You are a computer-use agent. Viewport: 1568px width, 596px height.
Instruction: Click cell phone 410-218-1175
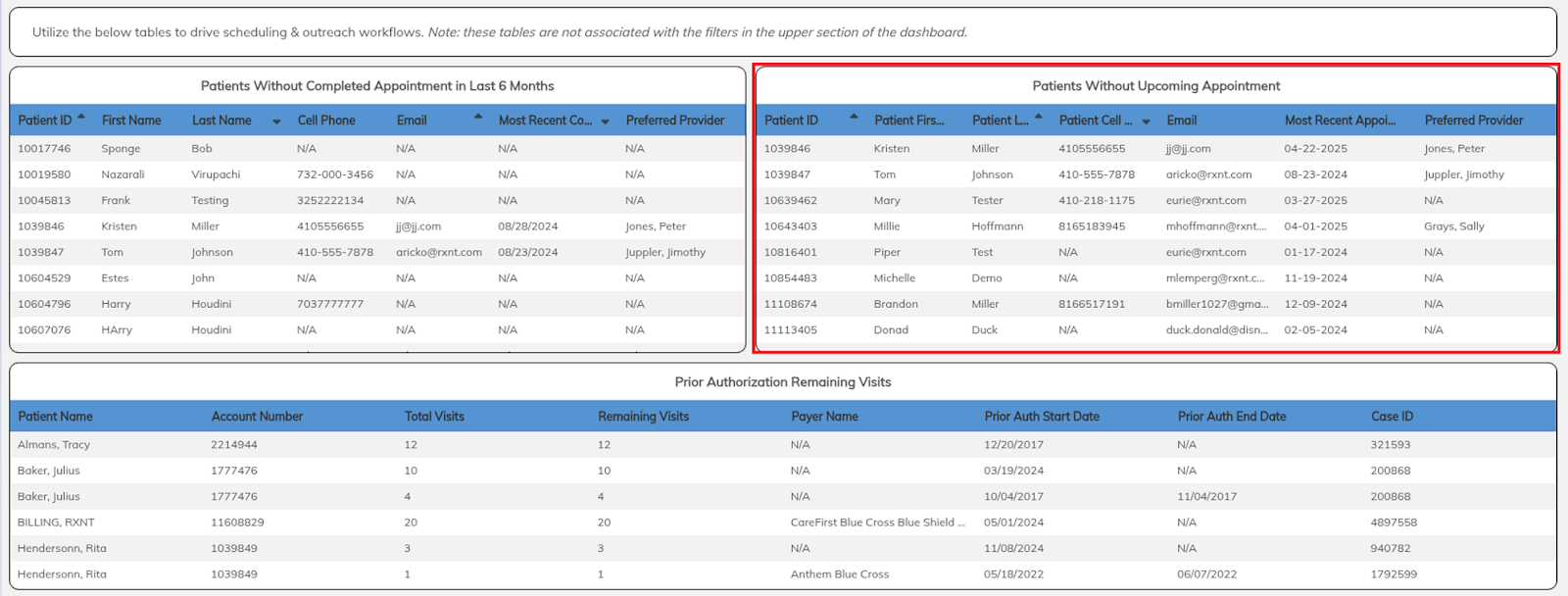click(1097, 201)
